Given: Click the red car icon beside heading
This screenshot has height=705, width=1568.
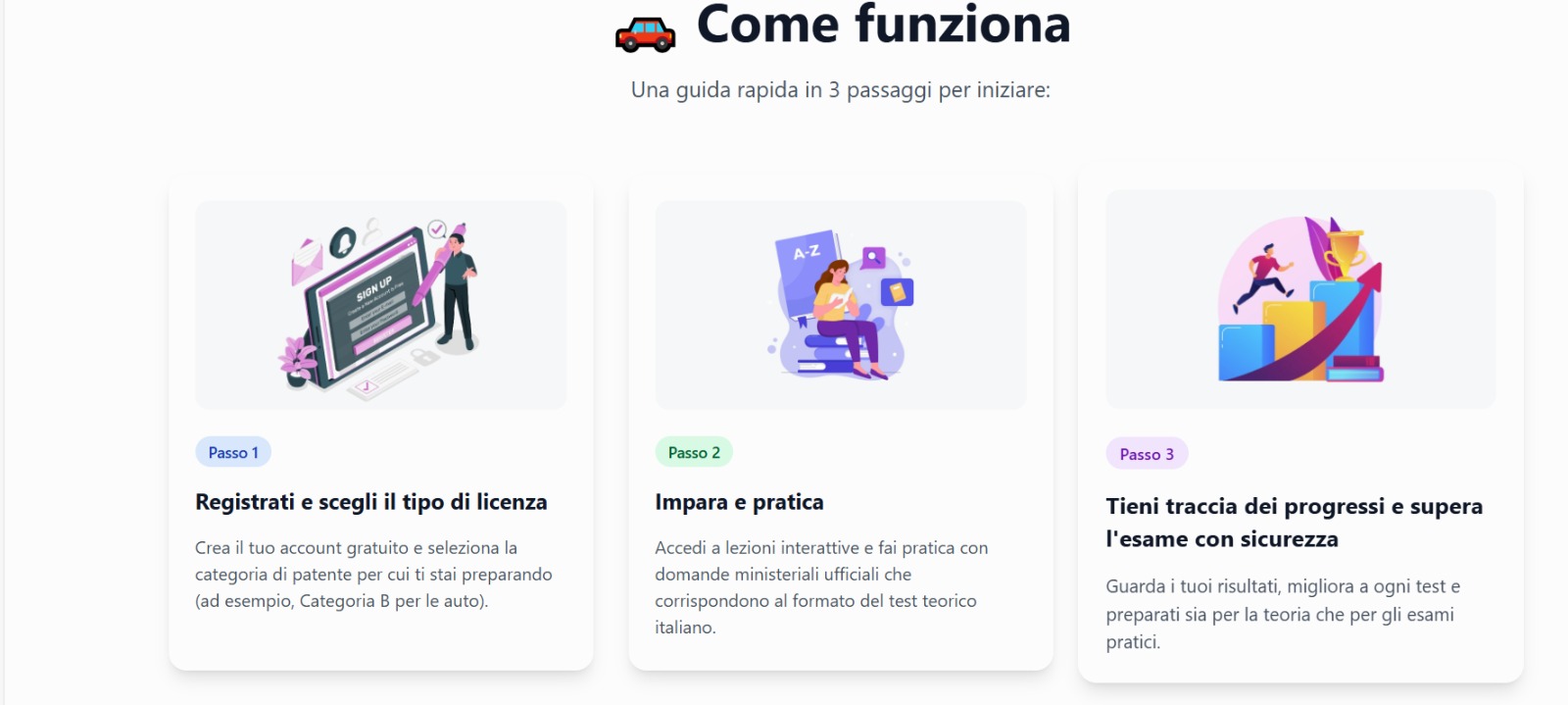Looking at the screenshot, I should tap(645, 34).
